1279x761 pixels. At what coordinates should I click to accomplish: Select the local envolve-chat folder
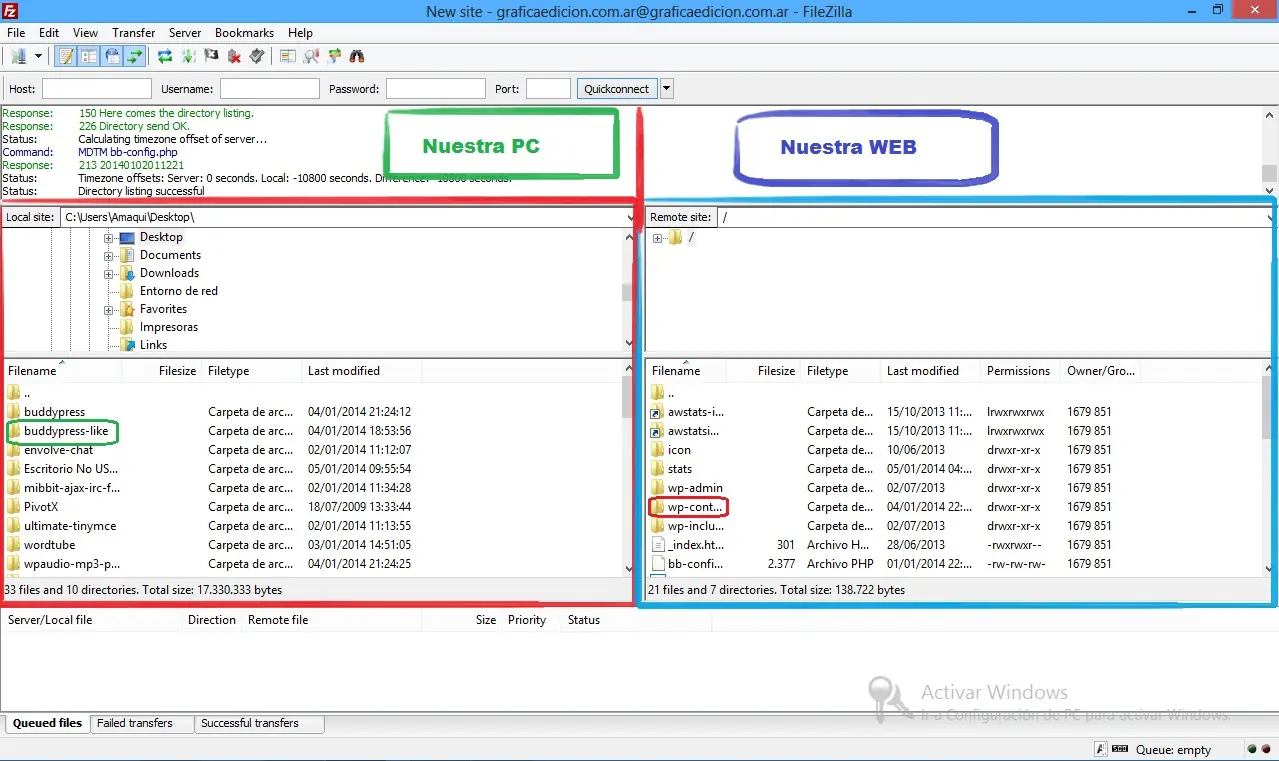tap(58, 450)
